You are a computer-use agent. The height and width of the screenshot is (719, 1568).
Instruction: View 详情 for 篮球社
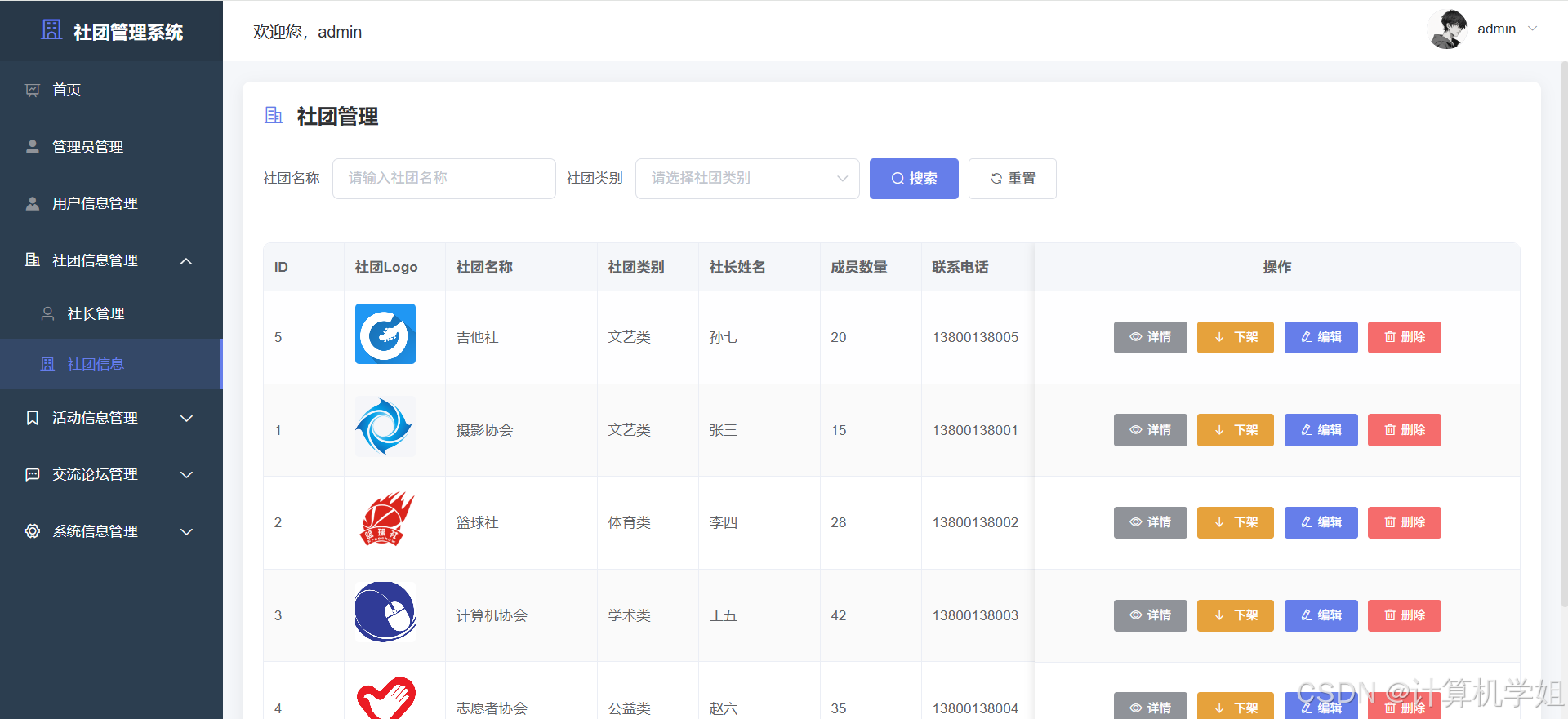point(1150,522)
